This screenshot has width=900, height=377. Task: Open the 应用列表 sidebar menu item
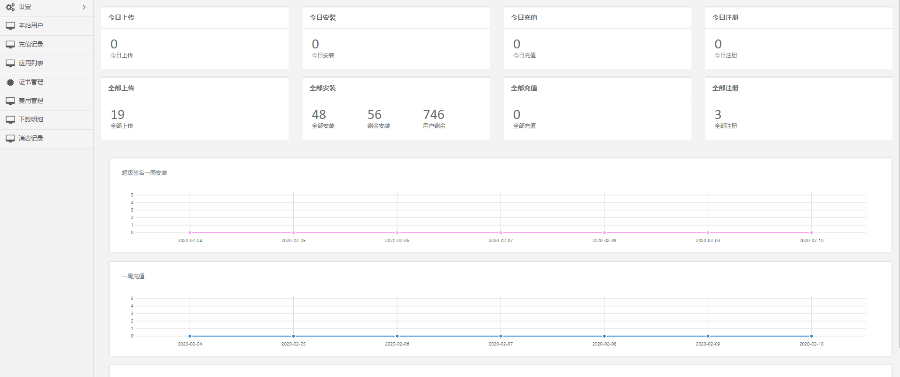click(46, 63)
